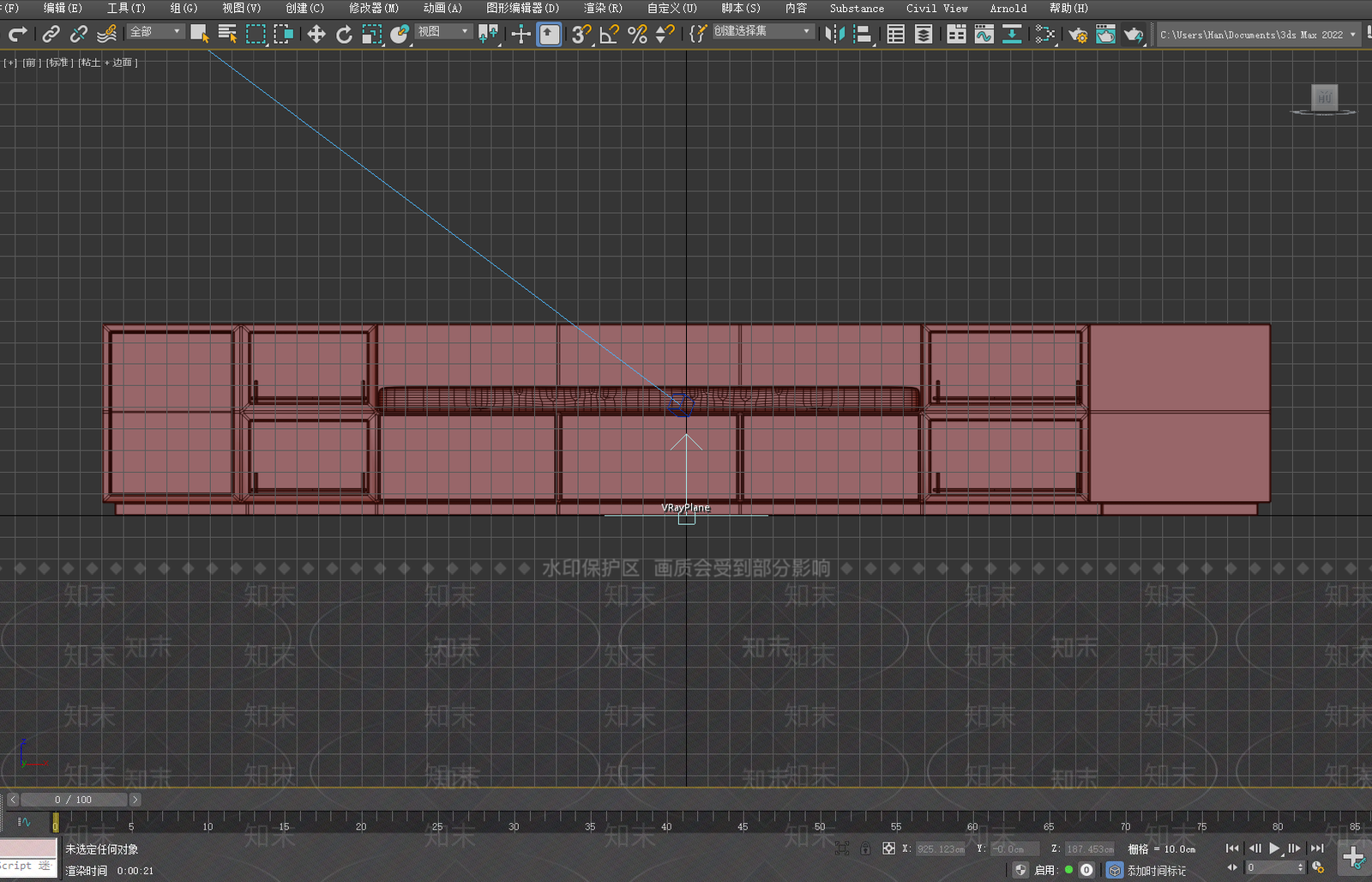Toggle Angle Snap
This screenshot has height=882, width=1372.
point(609,34)
